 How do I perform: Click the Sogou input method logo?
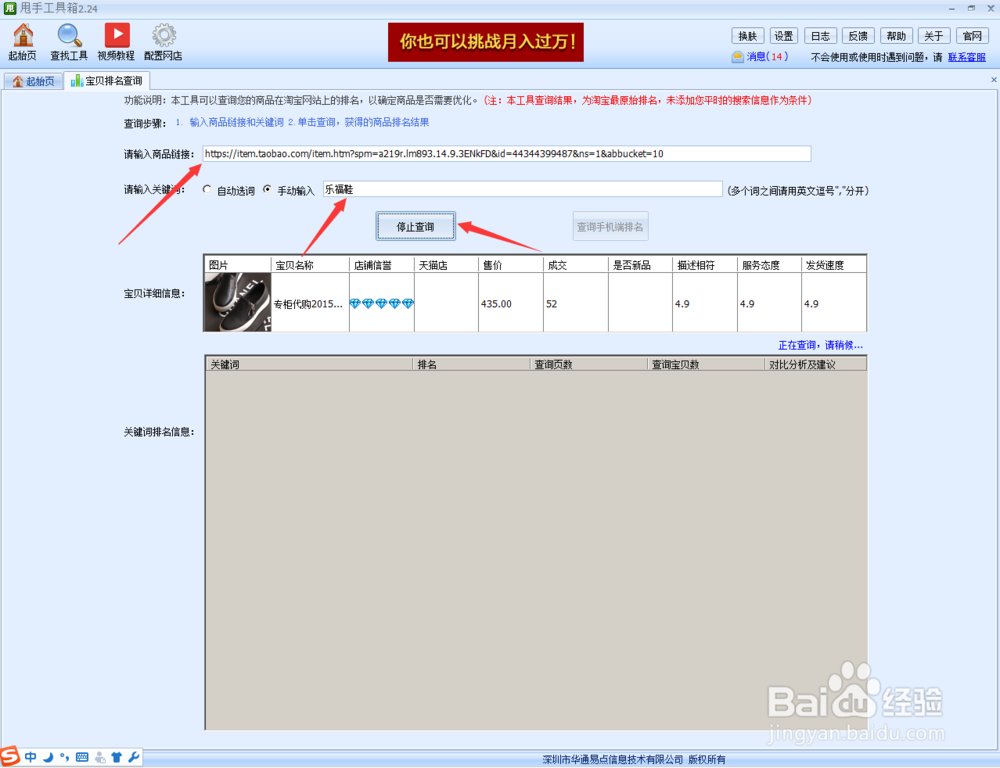click(10, 758)
